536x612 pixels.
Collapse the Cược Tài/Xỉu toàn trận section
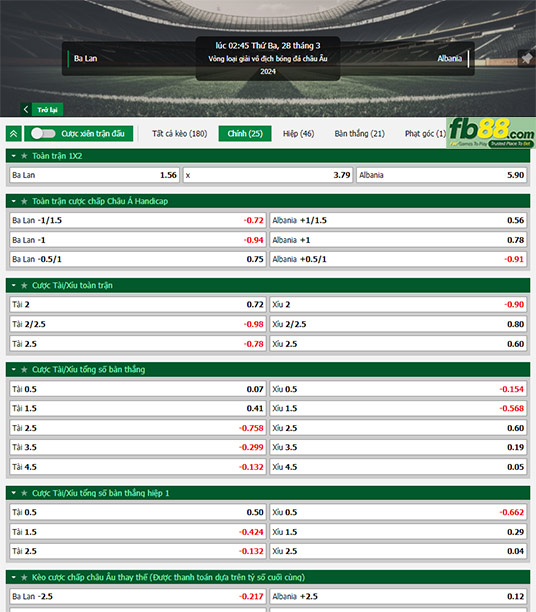point(14,286)
